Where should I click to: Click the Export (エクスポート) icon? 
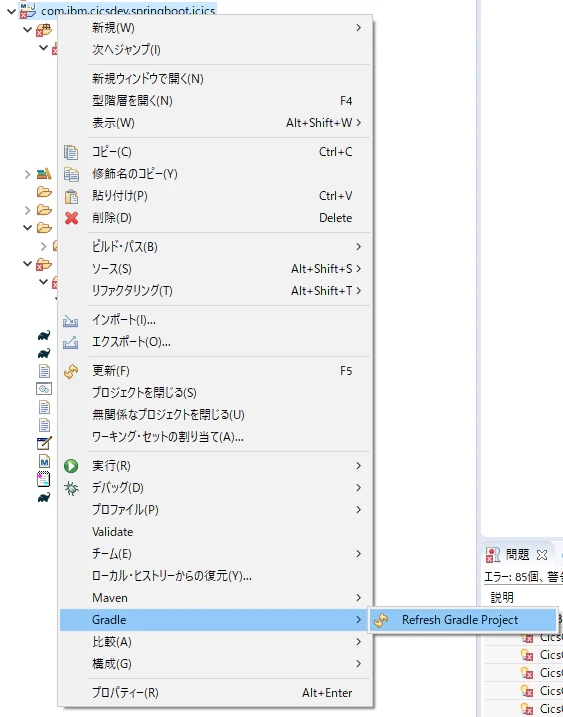(x=70, y=342)
